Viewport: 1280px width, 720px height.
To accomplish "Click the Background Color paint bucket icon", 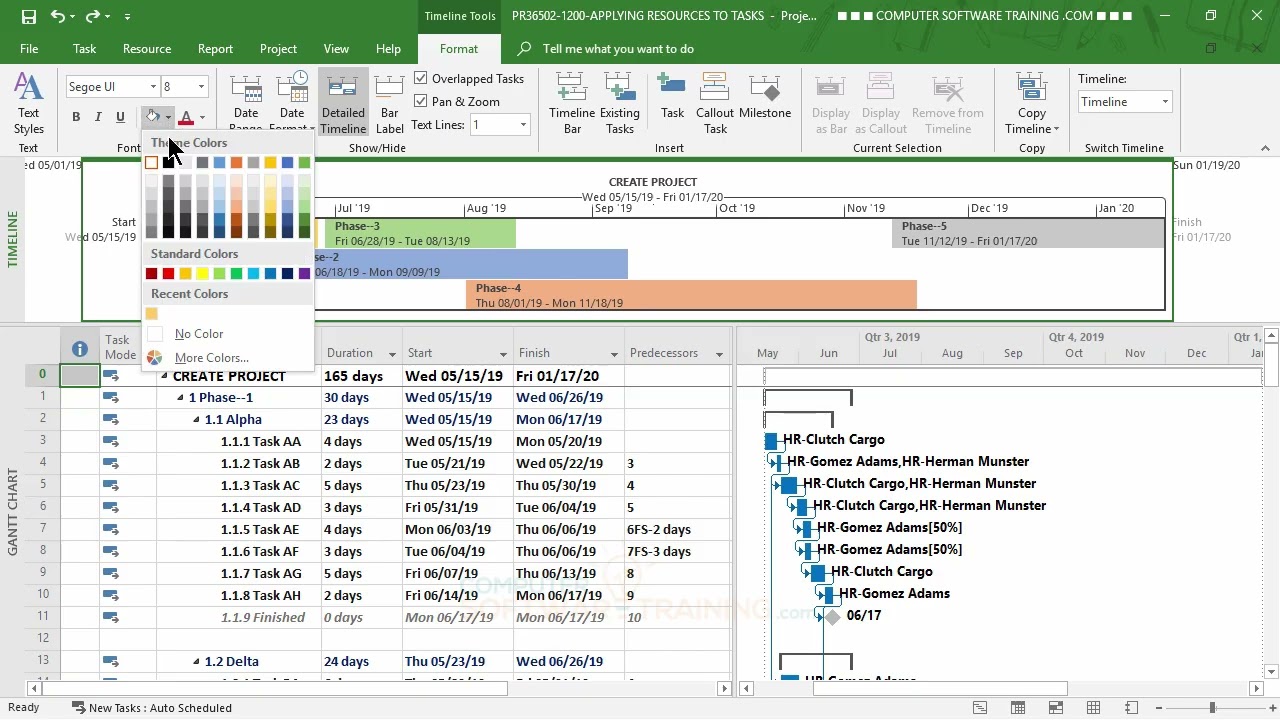I will click(151, 117).
